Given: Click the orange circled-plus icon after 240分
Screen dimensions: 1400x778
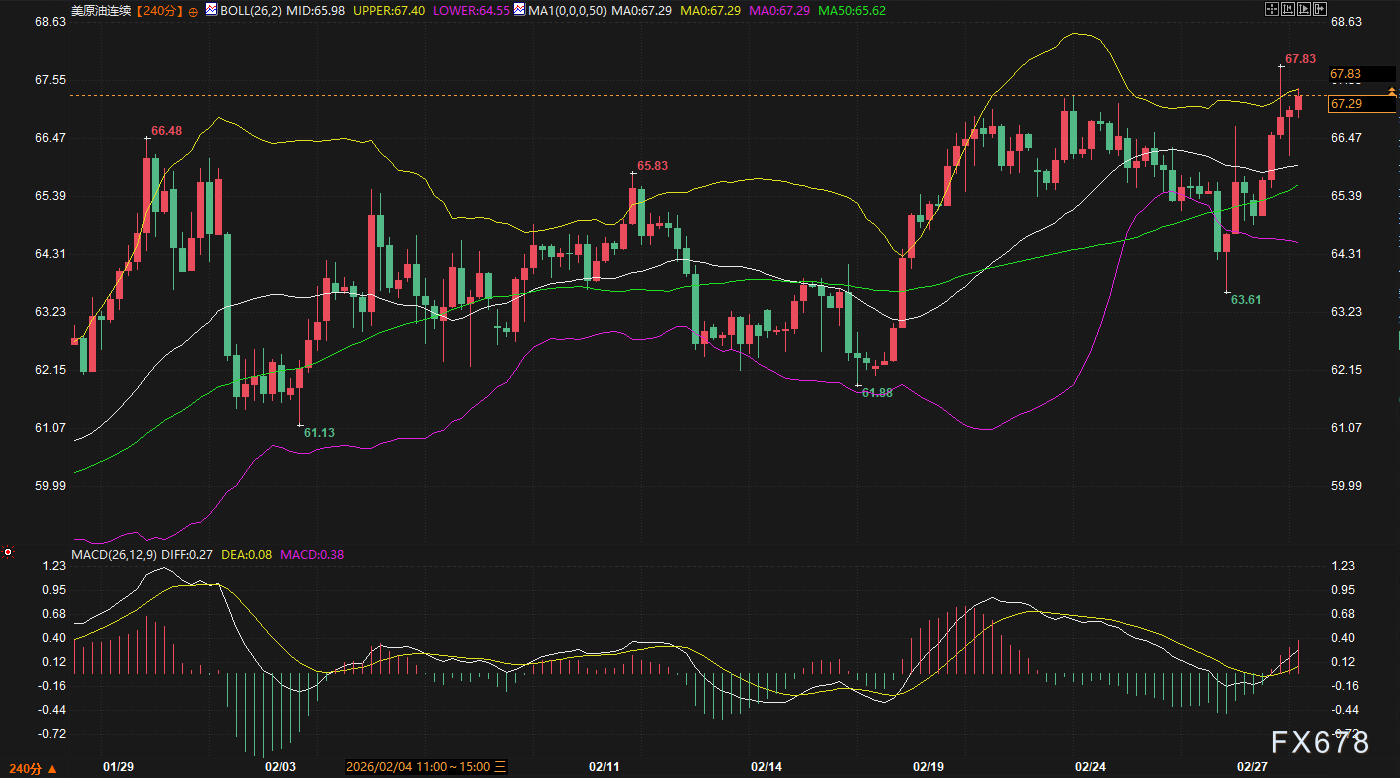Looking at the screenshot, I should point(193,11).
